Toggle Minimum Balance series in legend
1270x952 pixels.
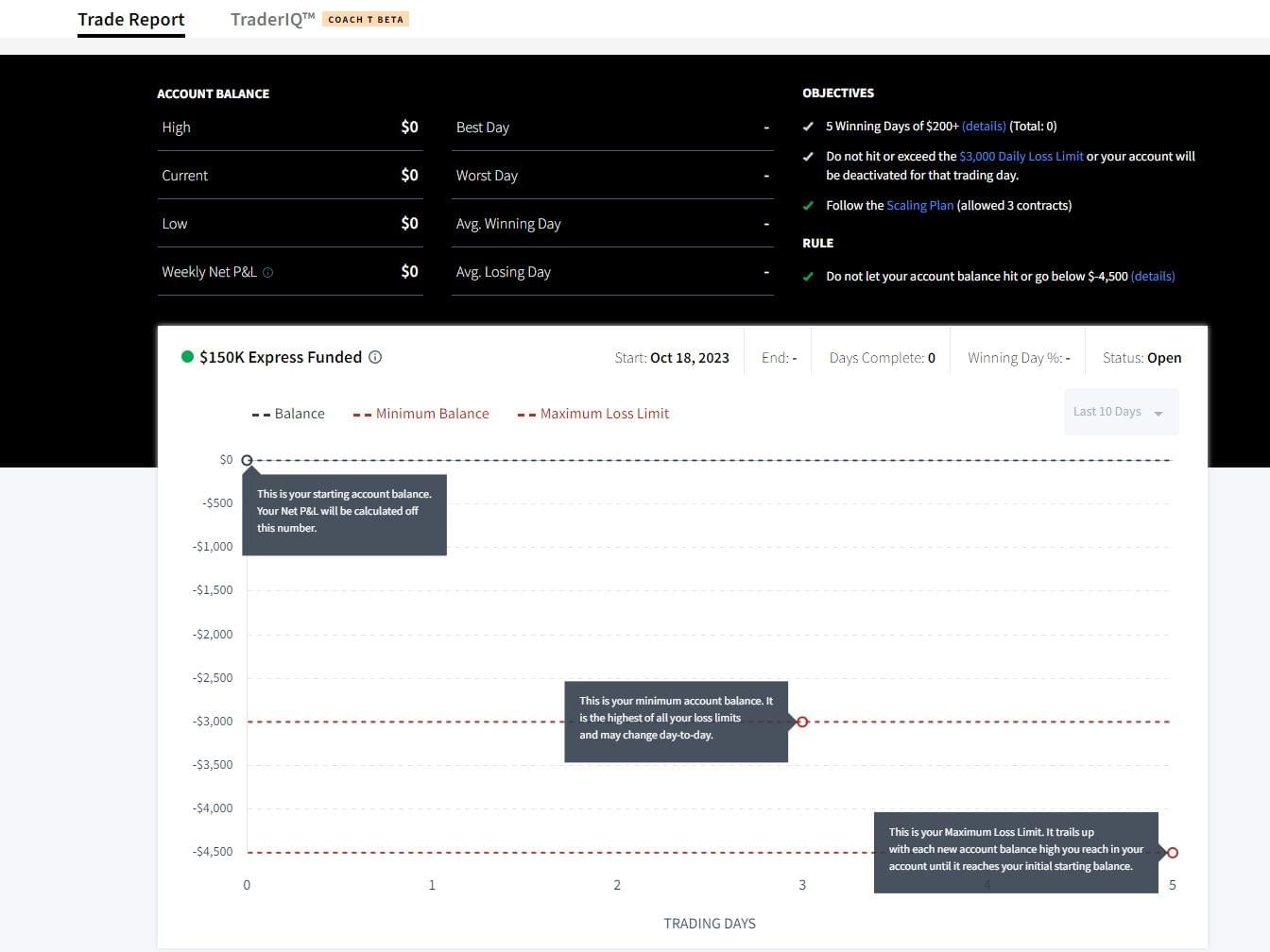tap(421, 414)
